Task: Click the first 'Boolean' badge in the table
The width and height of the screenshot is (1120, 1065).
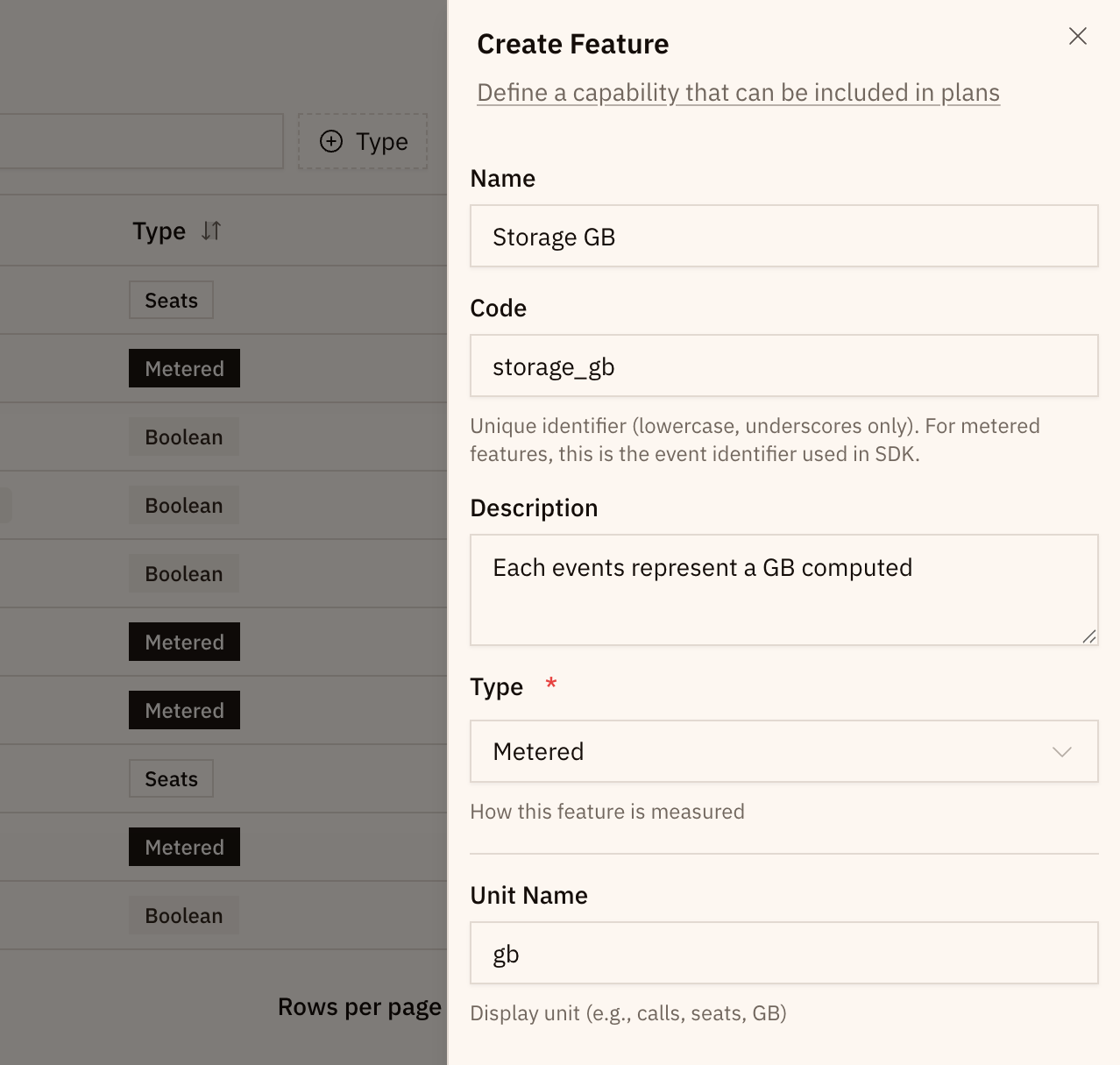Action: point(183,437)
